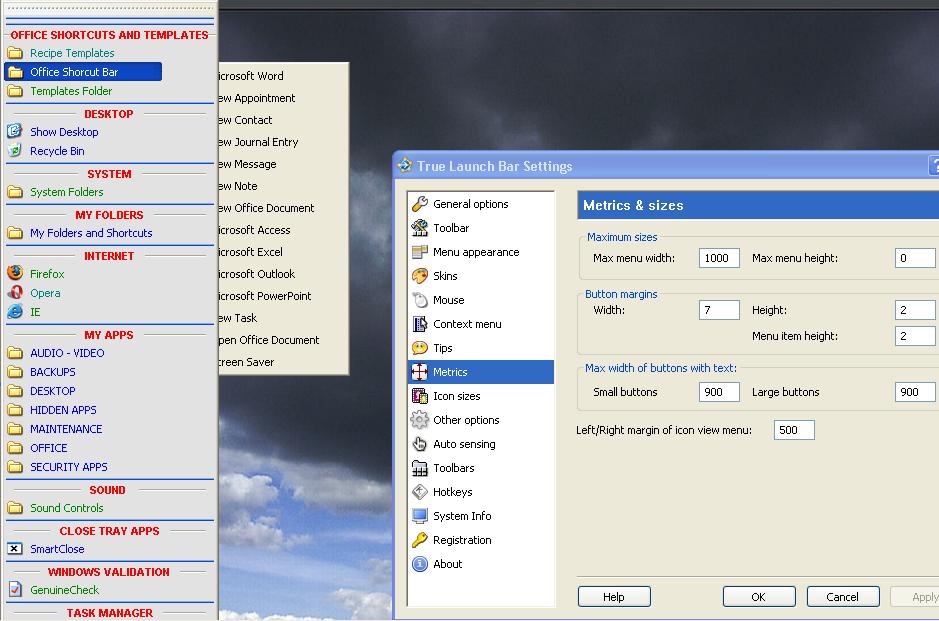The height and width of the screenshot is (621, 939).
Task: Focus the Left/Right margin input field
Action: (x=794, y=430)
